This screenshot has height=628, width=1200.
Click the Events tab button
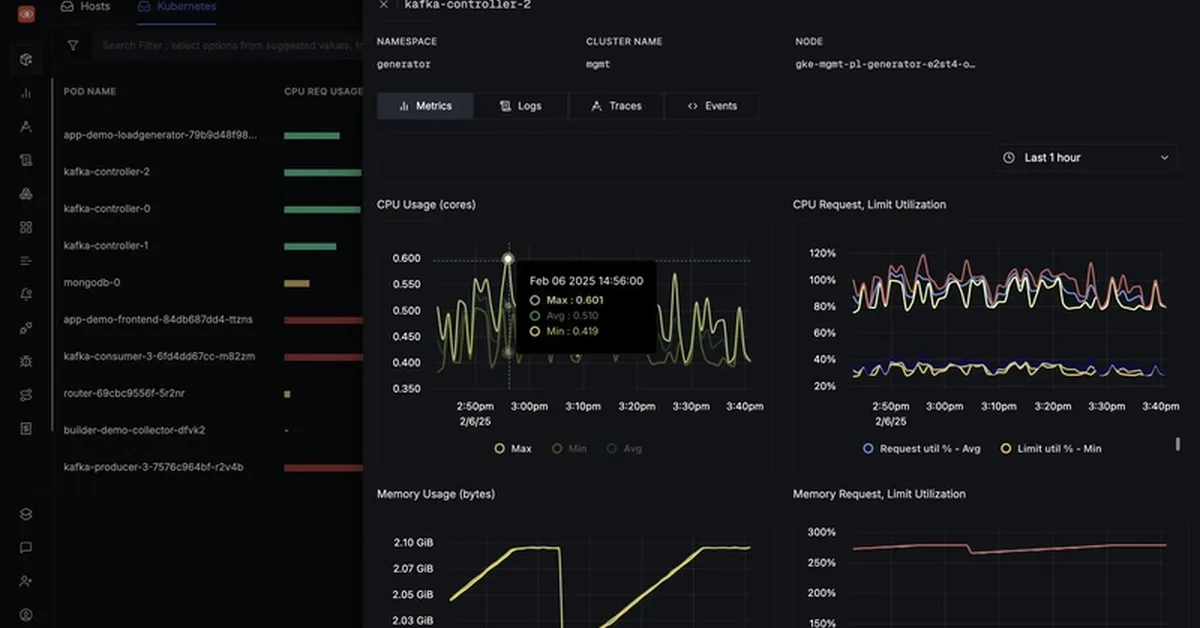click(711, 105)
